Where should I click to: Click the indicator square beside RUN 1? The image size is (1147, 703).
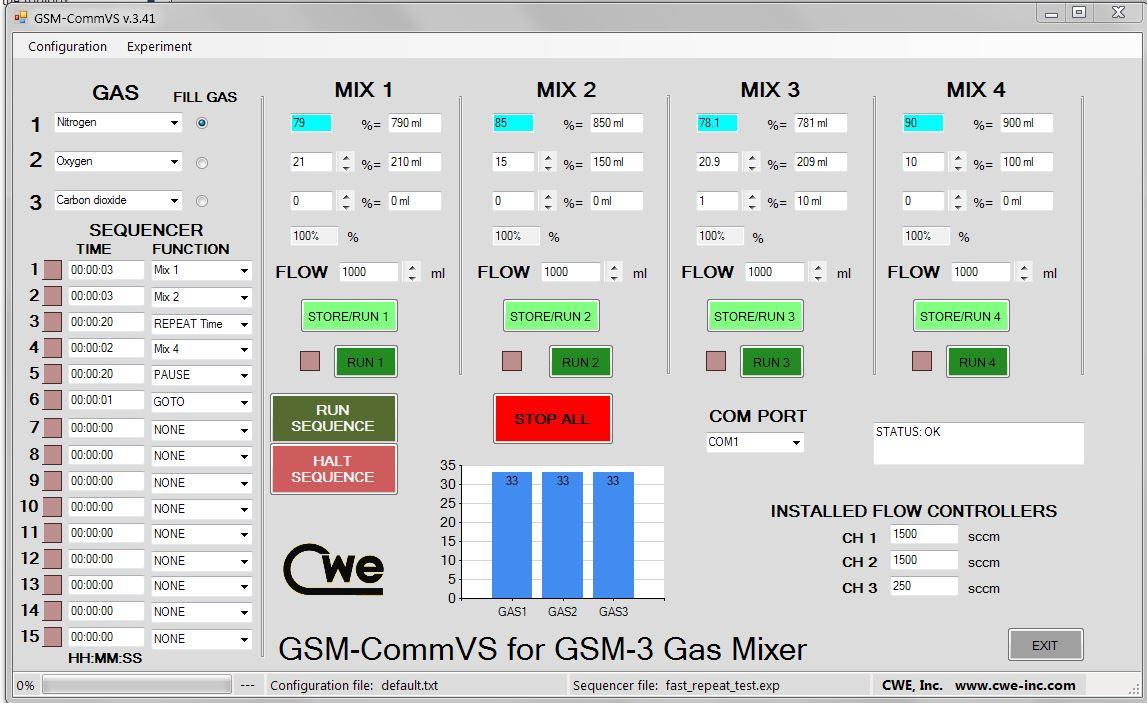click(x=310, y=361)
